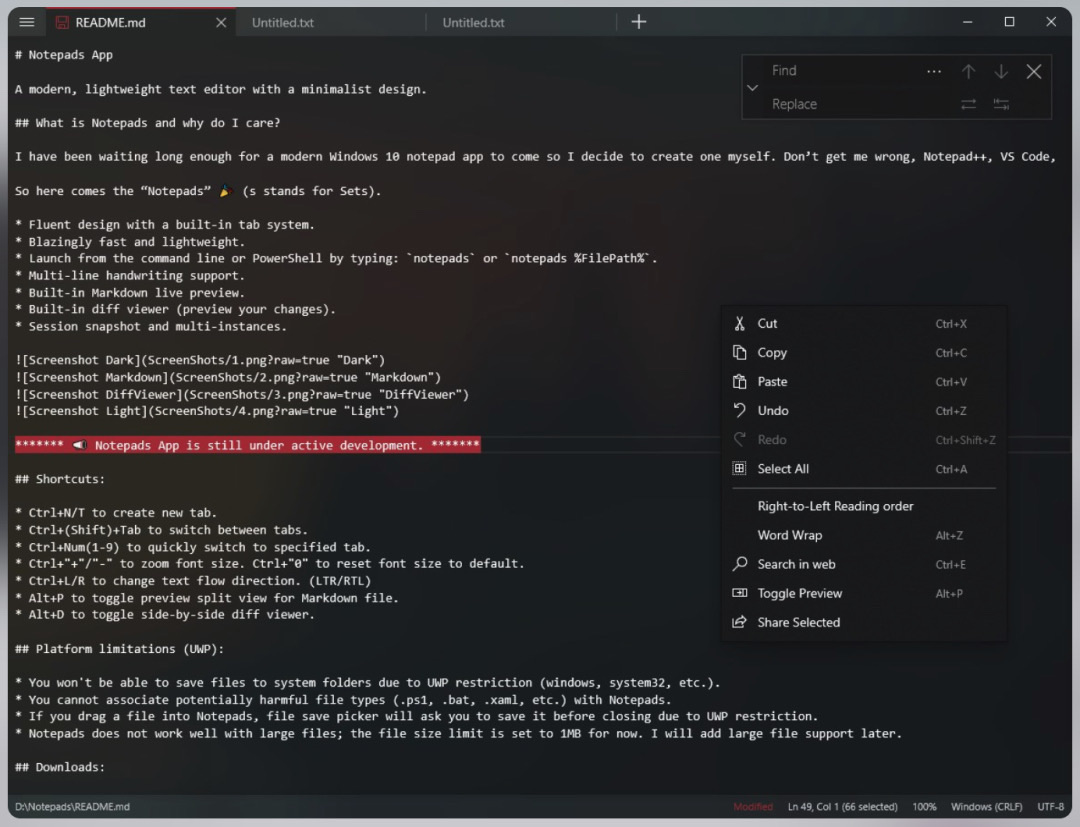Screen dimensions: 1080x827
Task: Add a new tab with plus button
Action: (639, 22)
